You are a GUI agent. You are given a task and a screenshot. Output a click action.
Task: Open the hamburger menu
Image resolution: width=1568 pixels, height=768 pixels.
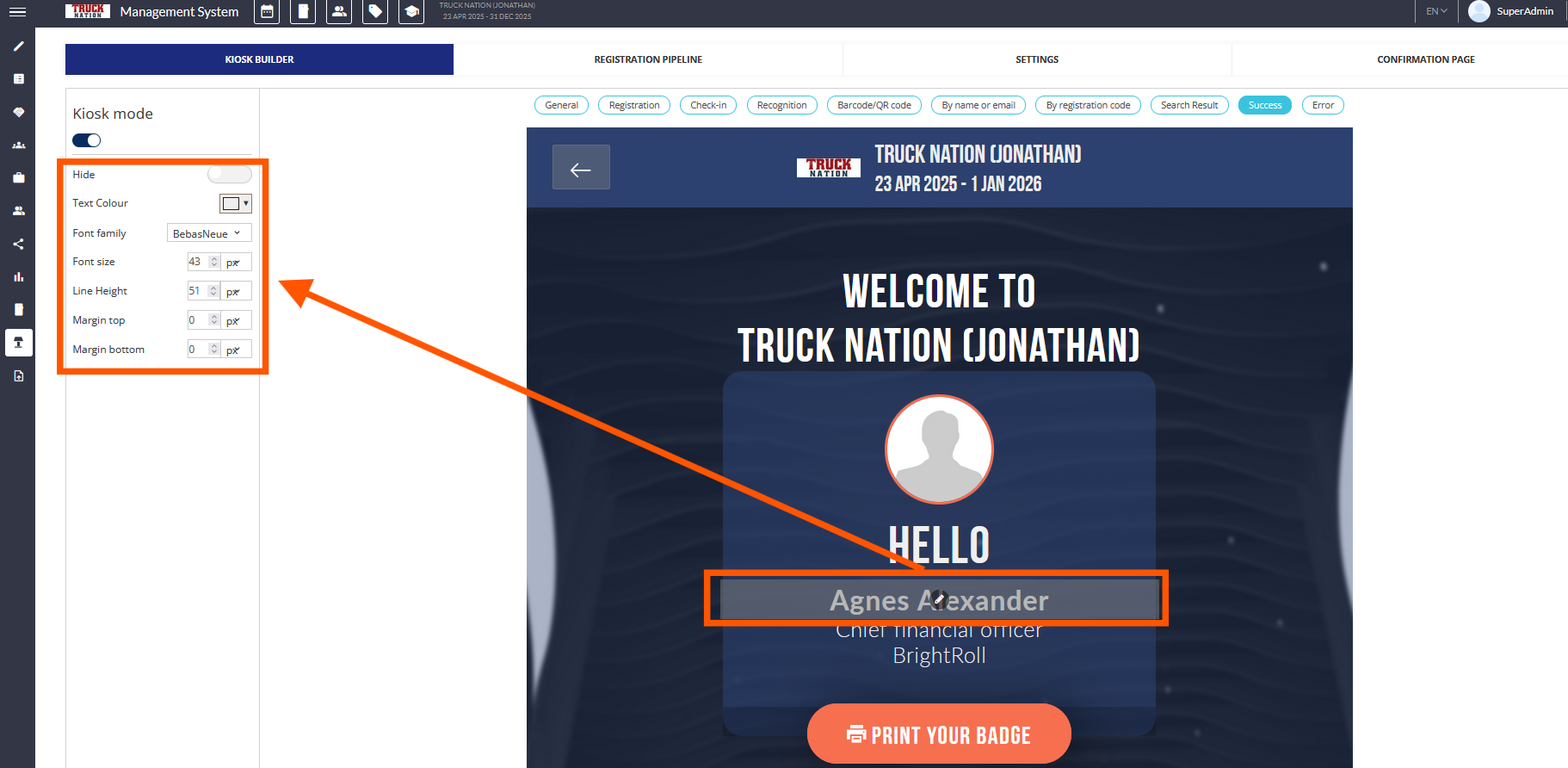[17, 12]
